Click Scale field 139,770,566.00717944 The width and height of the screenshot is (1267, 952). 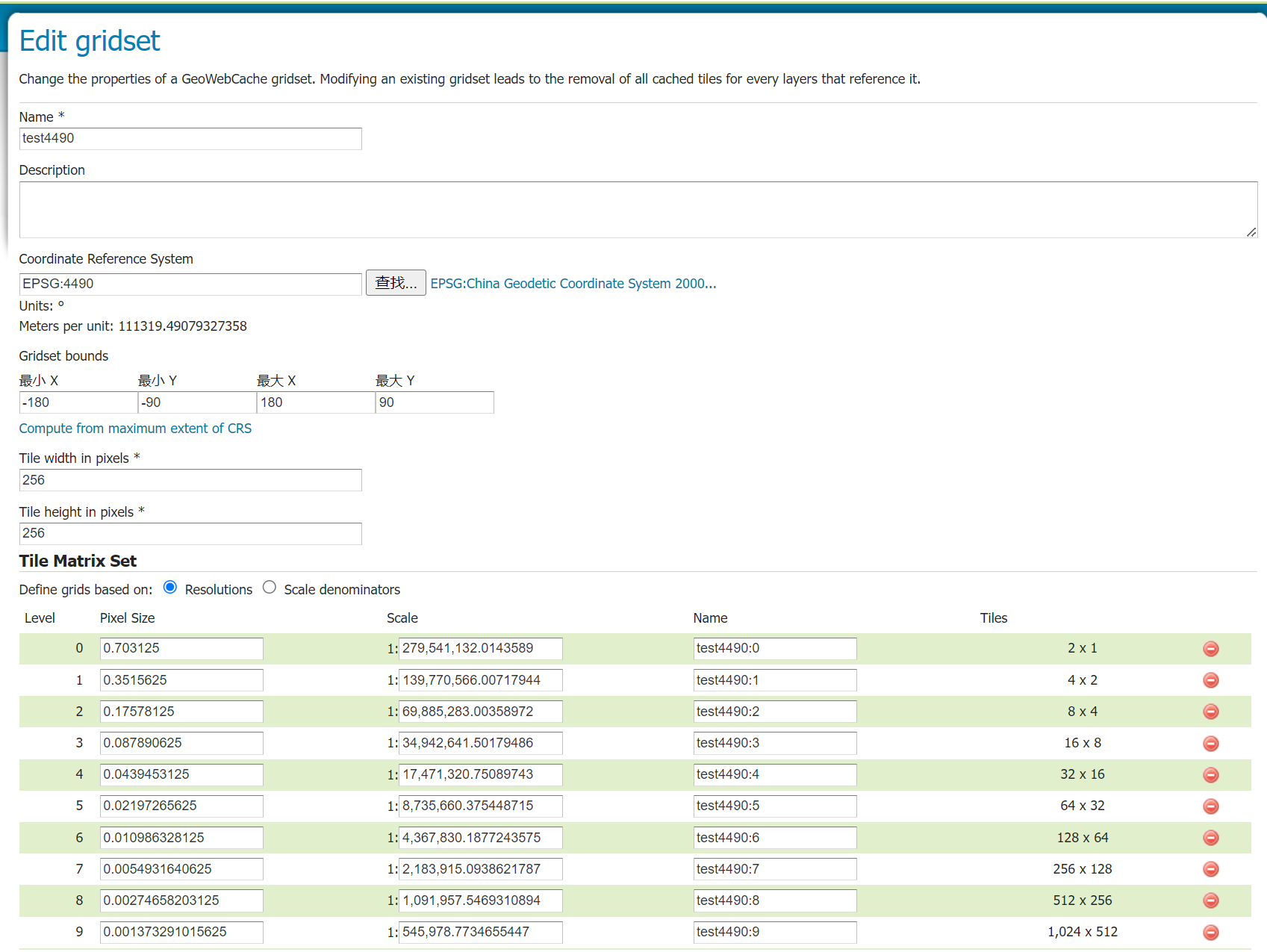pos(481,680)
